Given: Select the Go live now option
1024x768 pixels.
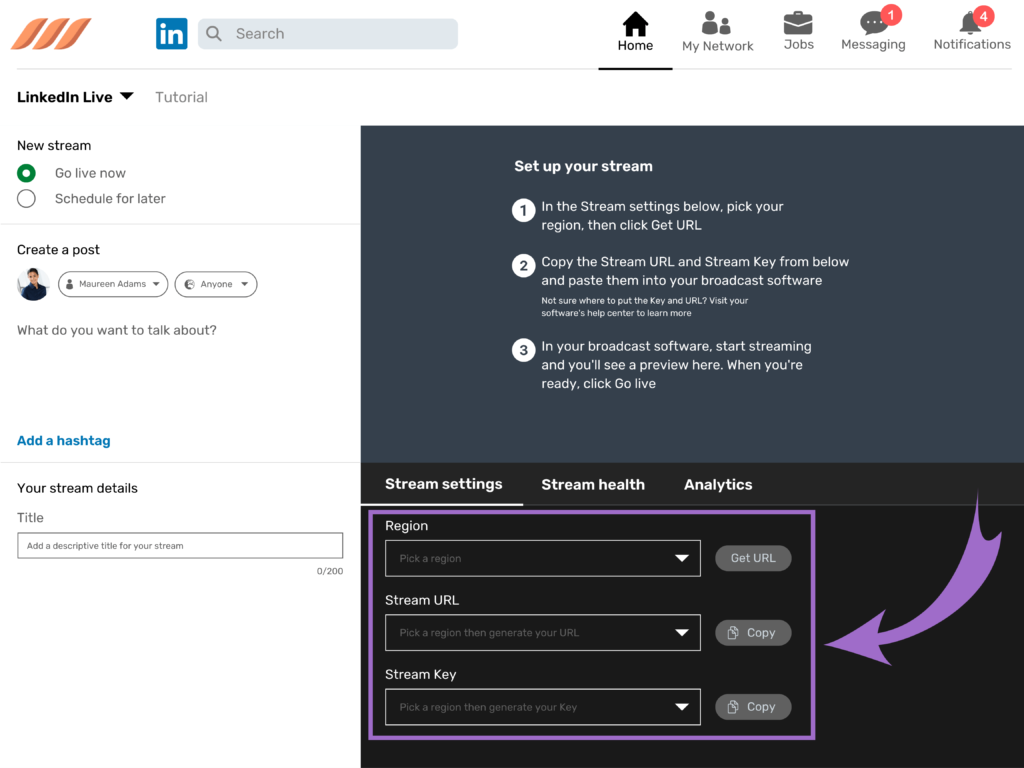Looking at the screenshot, I should 26,172.
